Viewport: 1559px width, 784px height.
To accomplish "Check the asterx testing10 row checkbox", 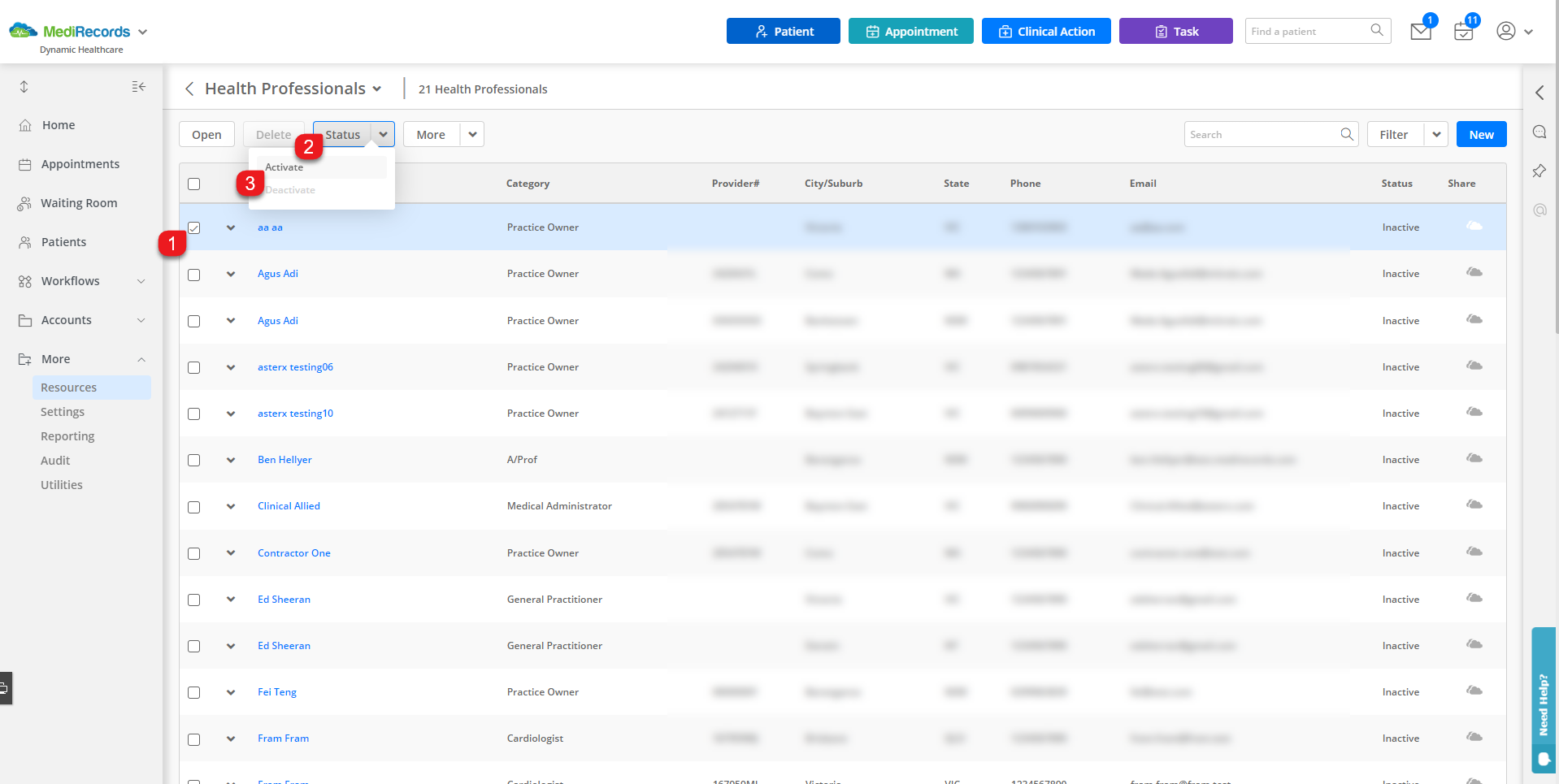I will 193,414.
